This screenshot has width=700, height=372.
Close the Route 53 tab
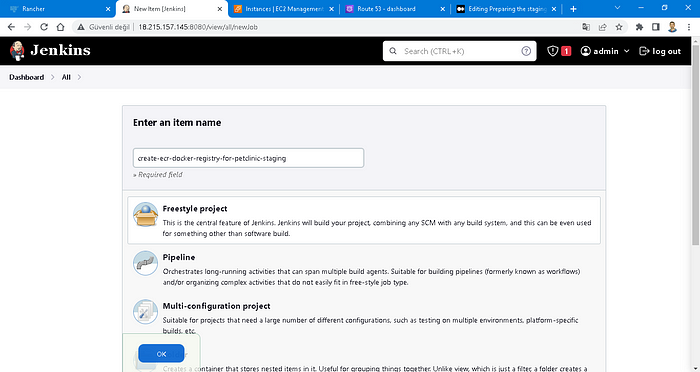click(x=442, y=9)
